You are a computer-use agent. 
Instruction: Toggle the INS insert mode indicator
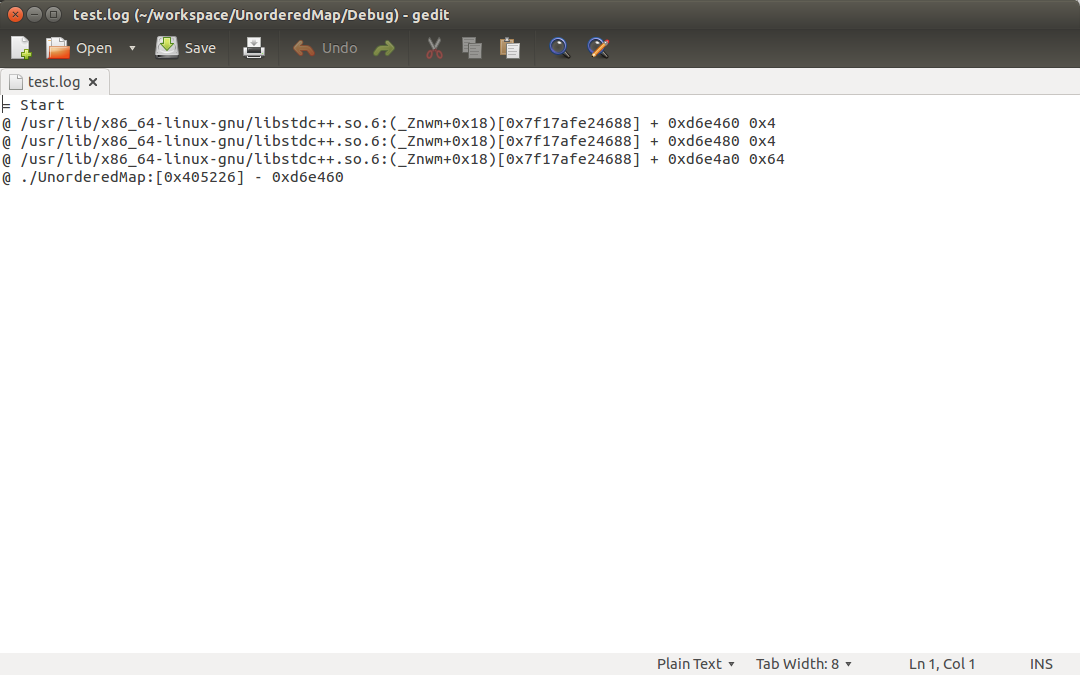pos(1041,664)
